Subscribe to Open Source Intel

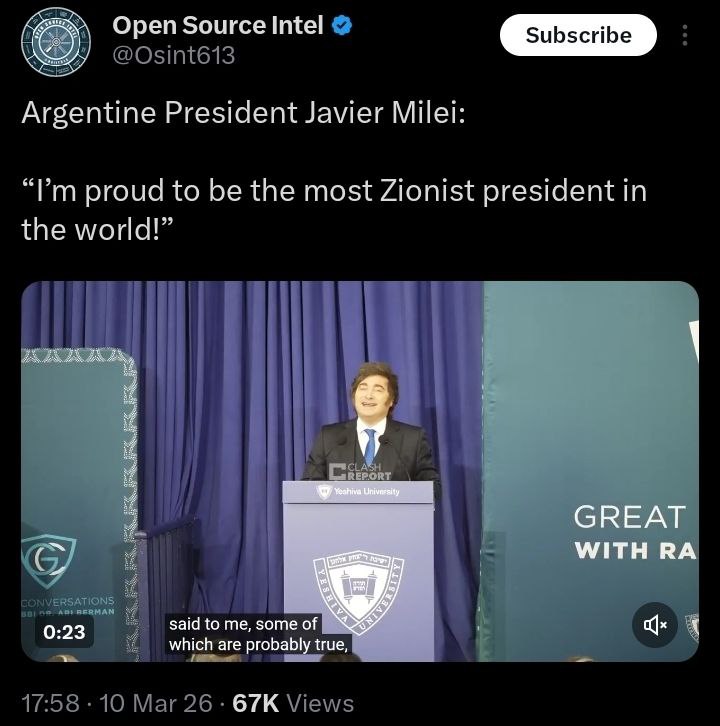coord(578,35)
